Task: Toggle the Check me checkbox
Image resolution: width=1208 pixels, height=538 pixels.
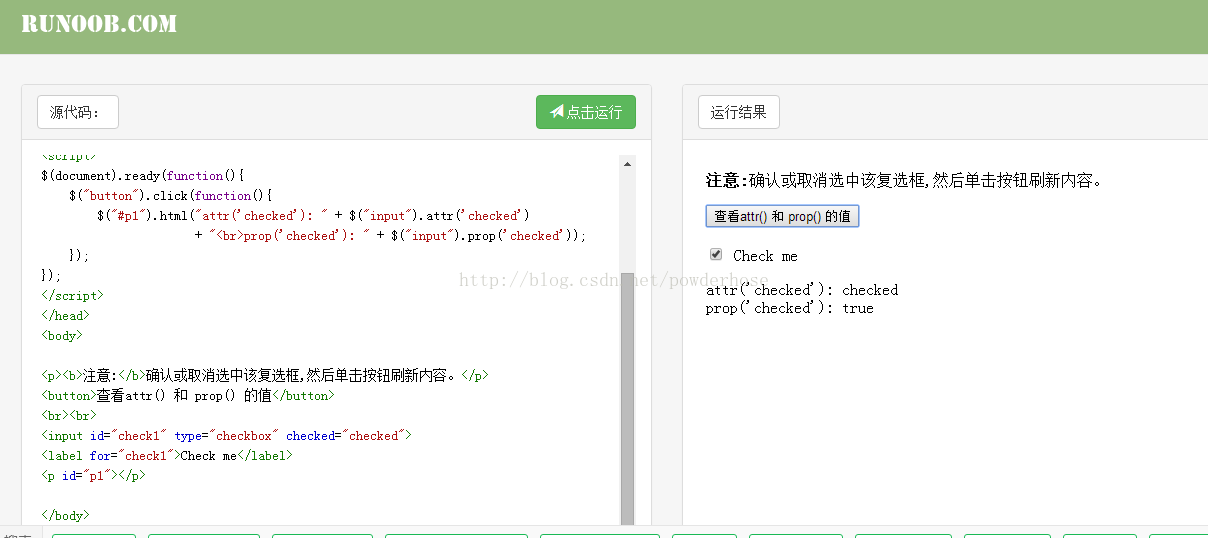Action: 716,254
